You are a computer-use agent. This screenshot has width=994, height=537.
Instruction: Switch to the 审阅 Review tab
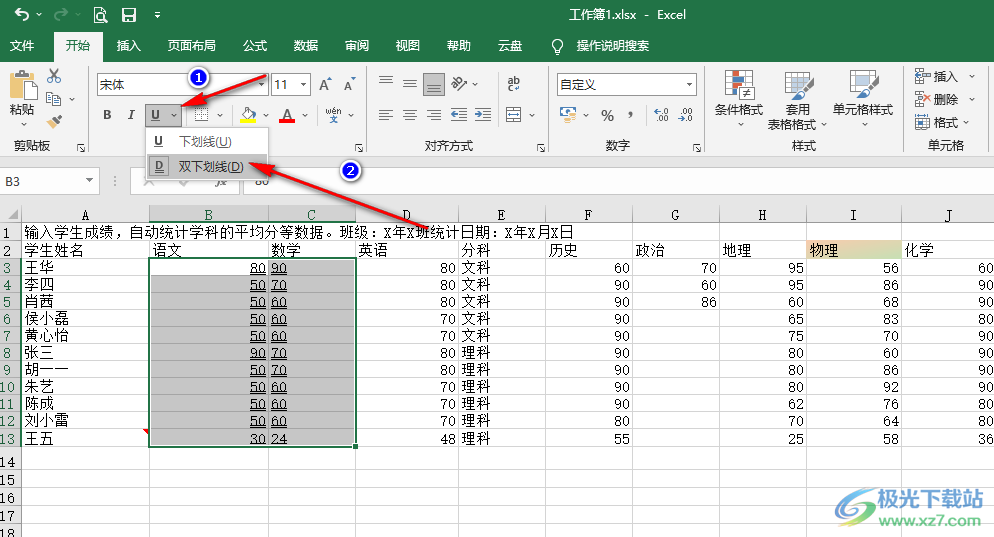point(356,46)
